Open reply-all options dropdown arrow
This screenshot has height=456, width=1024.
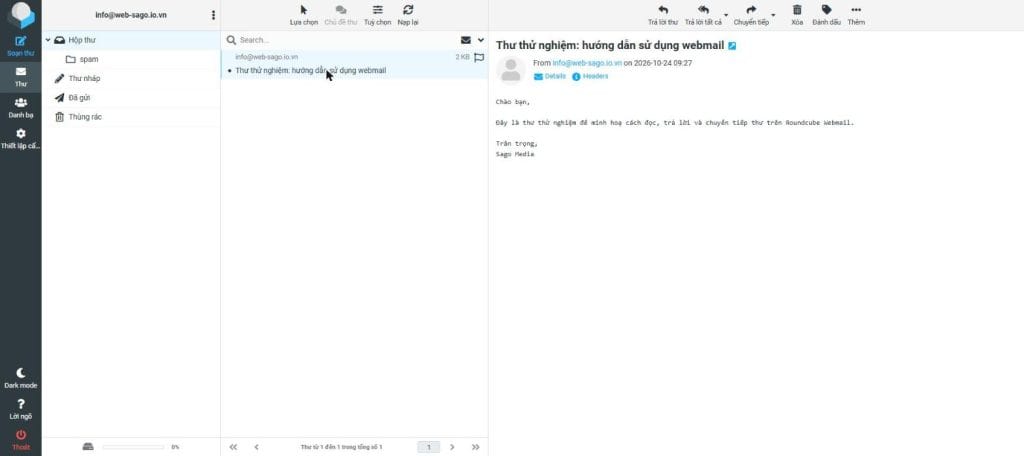[x=726, y=14]
